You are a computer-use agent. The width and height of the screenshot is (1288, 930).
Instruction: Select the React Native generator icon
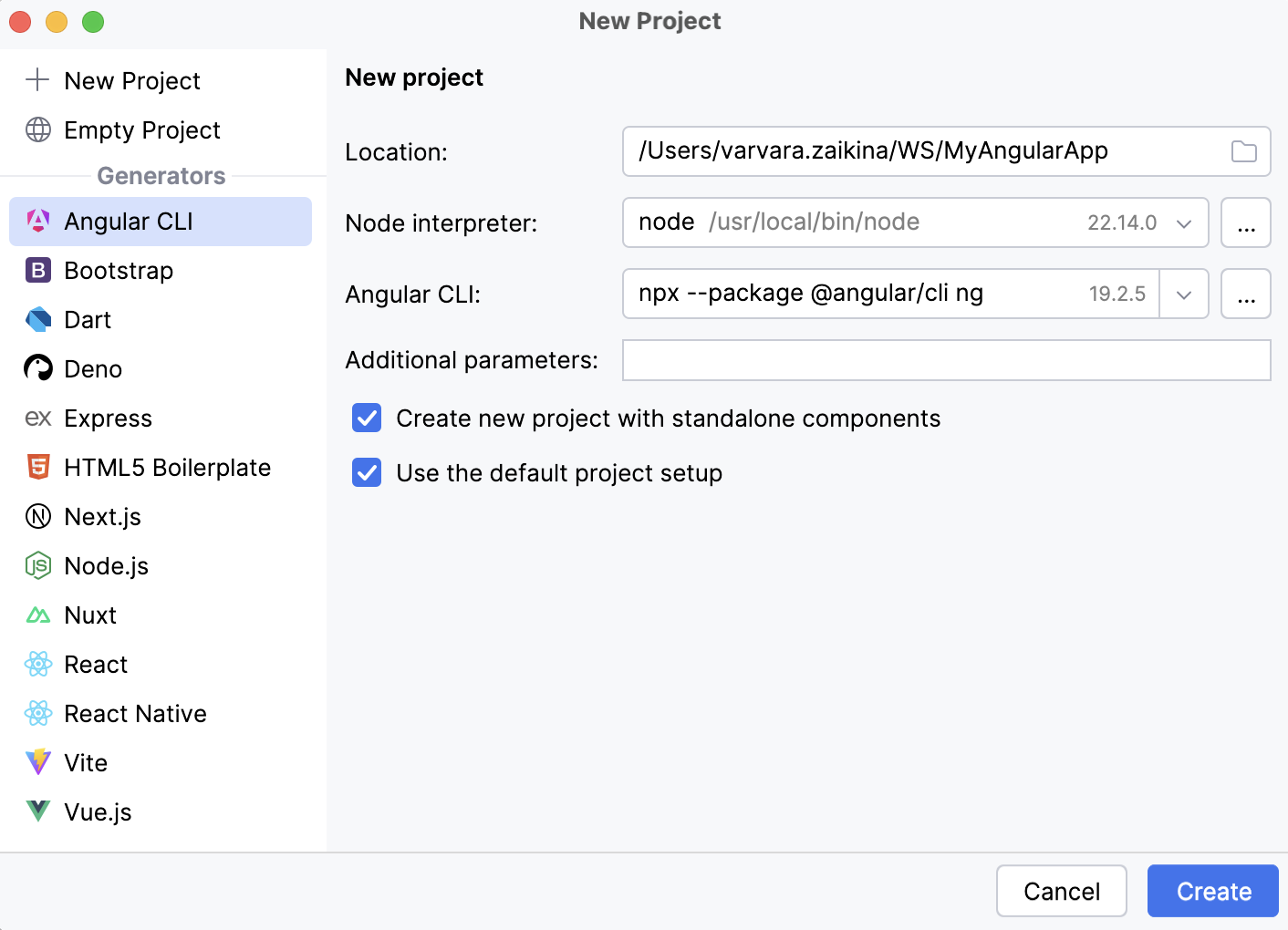37,713
